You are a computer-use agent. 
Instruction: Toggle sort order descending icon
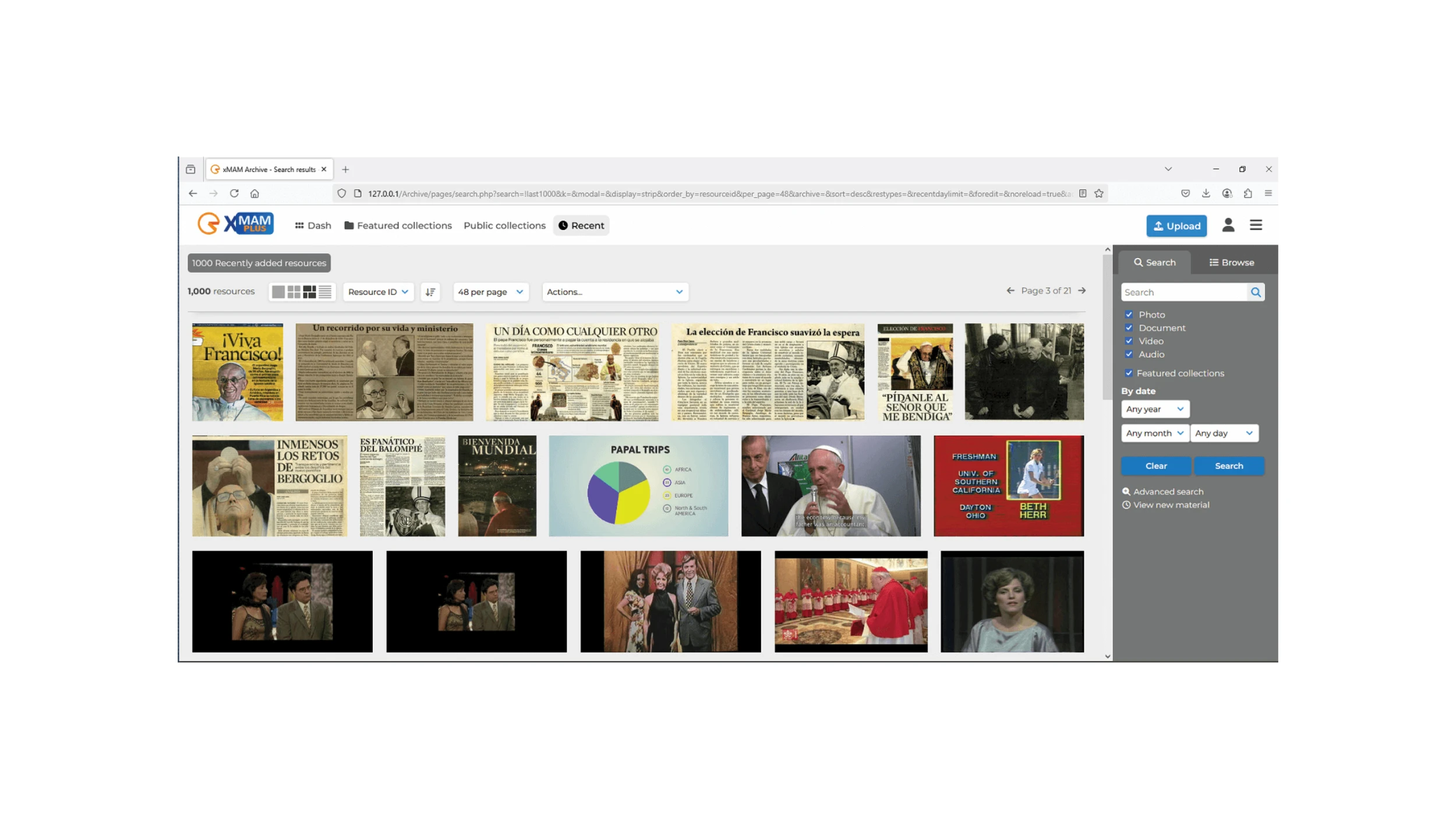pos(430,292)
